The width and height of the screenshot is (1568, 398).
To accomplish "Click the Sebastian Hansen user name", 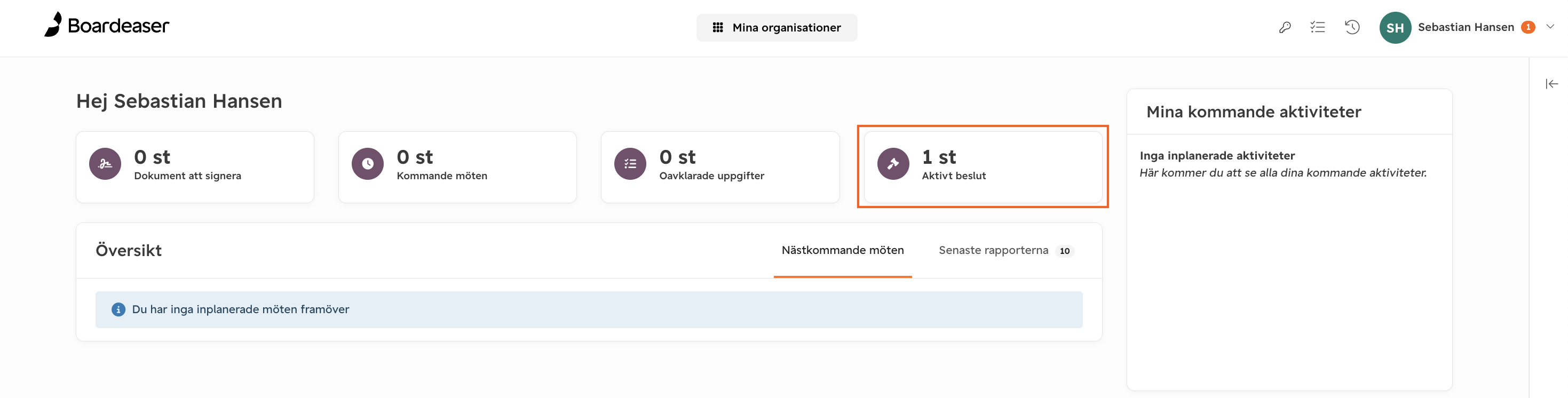I will tap(1466, 27).
